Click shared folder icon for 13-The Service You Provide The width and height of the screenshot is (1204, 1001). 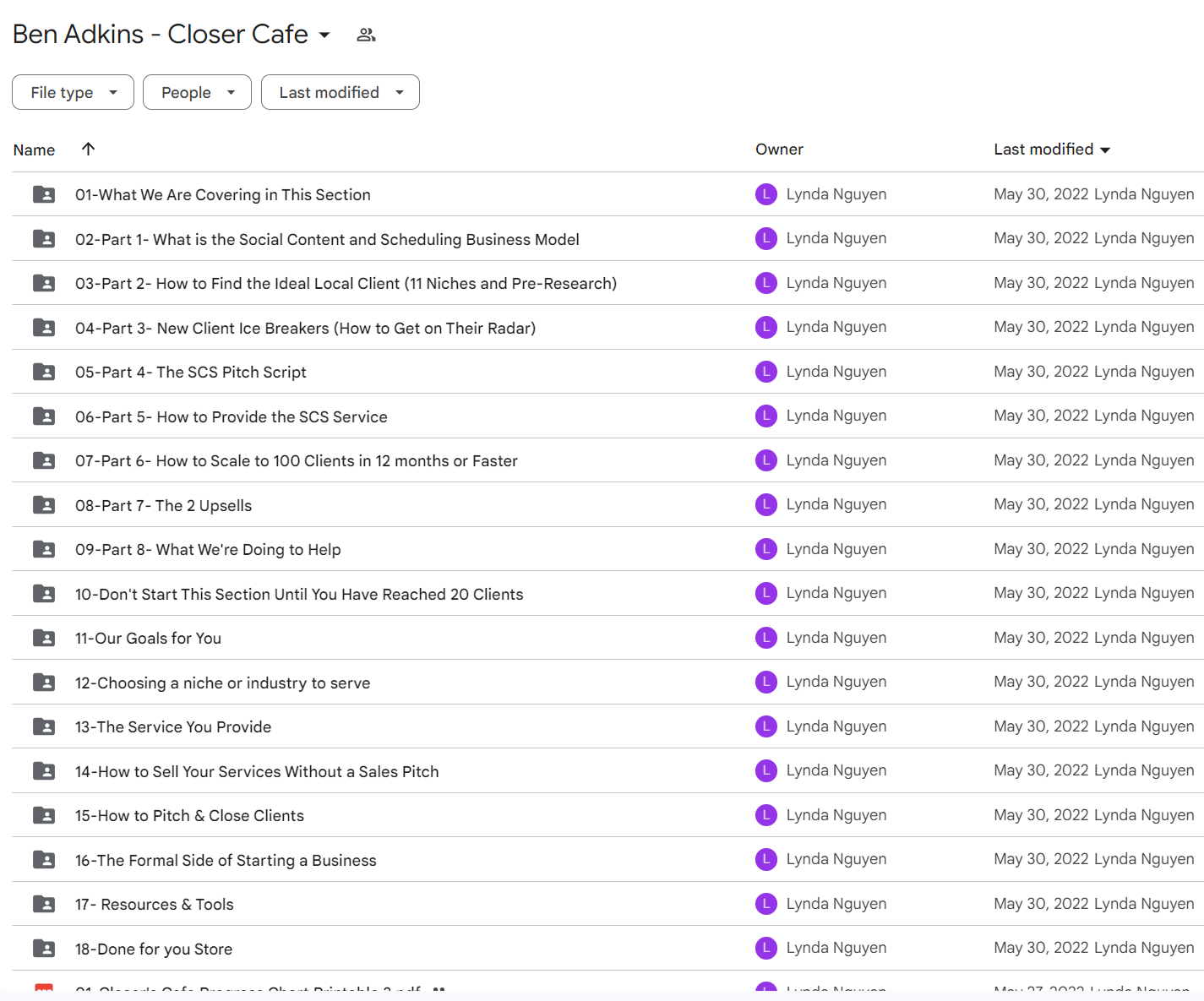44,726
